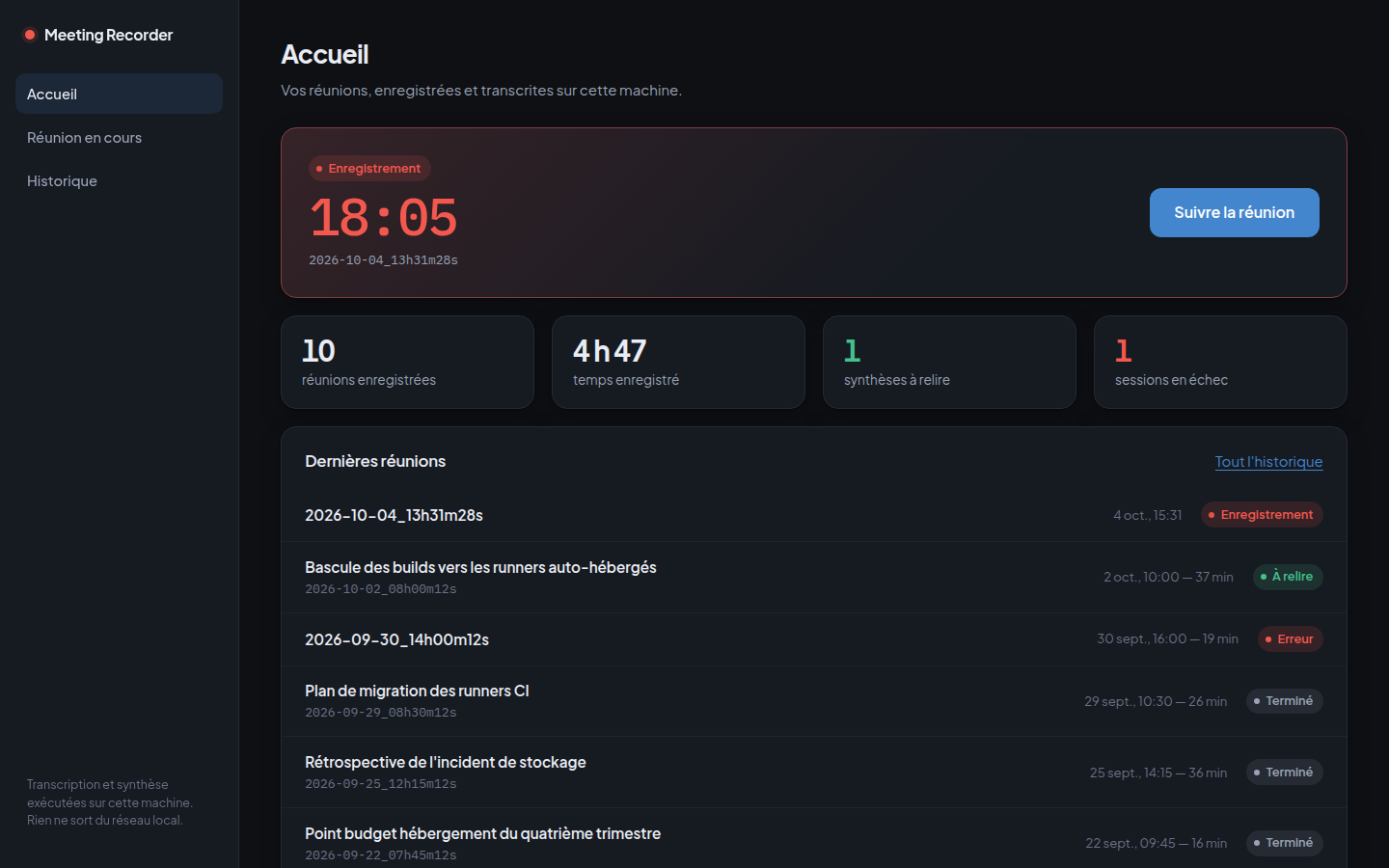Click Terminé badge for Rétrospective row
The width and height of the screenshot is (1389, 868).
point(1285,773)
